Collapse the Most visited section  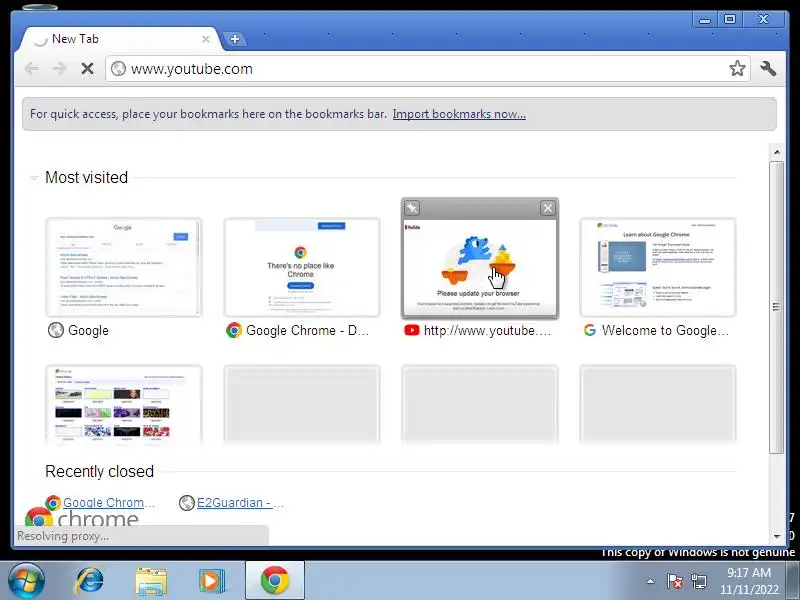(34, 178)
